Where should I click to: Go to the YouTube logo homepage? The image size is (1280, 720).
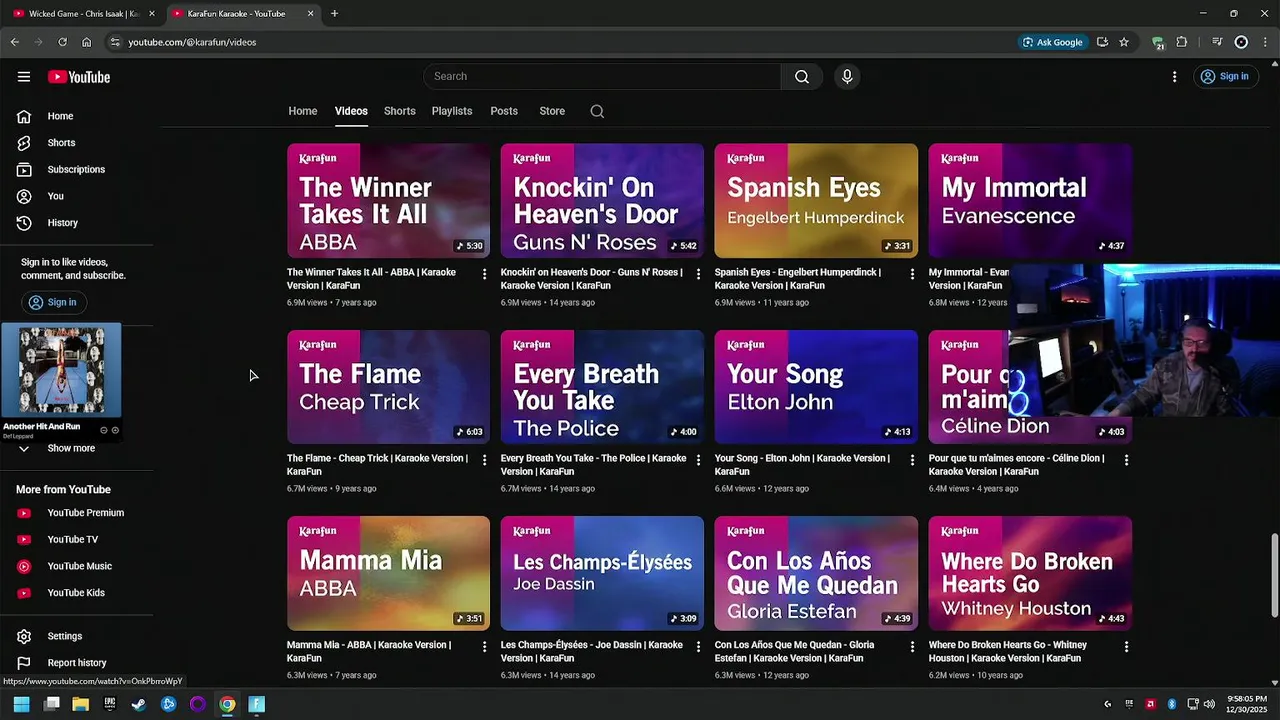pyautogui.click(x=79, y=77)
